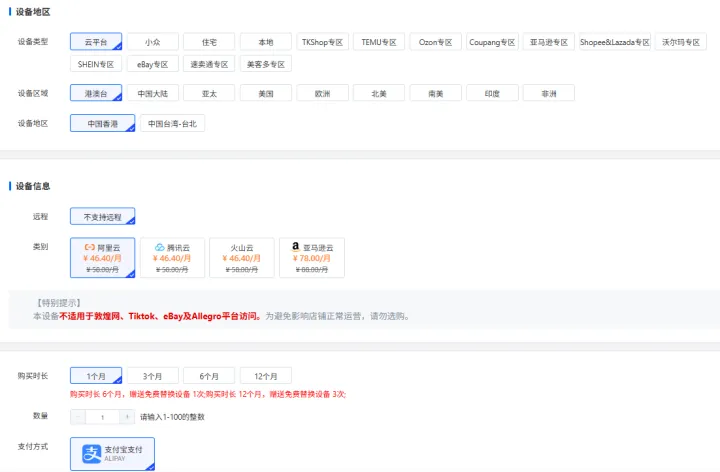Choose 腾讯云 plan card
Image resolution: width=720 pixels, height=472 pixels.
pos(172,258)
